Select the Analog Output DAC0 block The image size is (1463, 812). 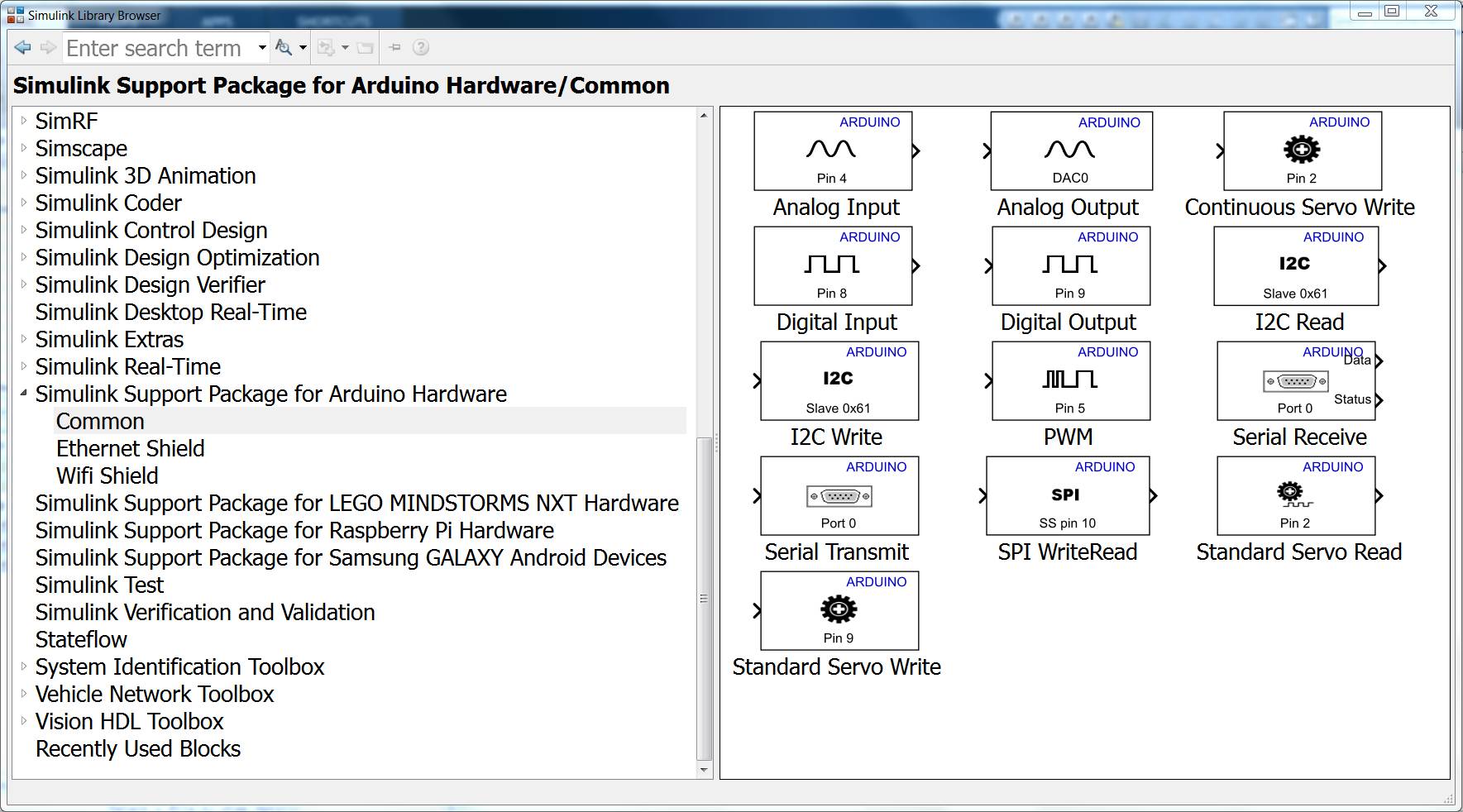tap(1071, 150)
